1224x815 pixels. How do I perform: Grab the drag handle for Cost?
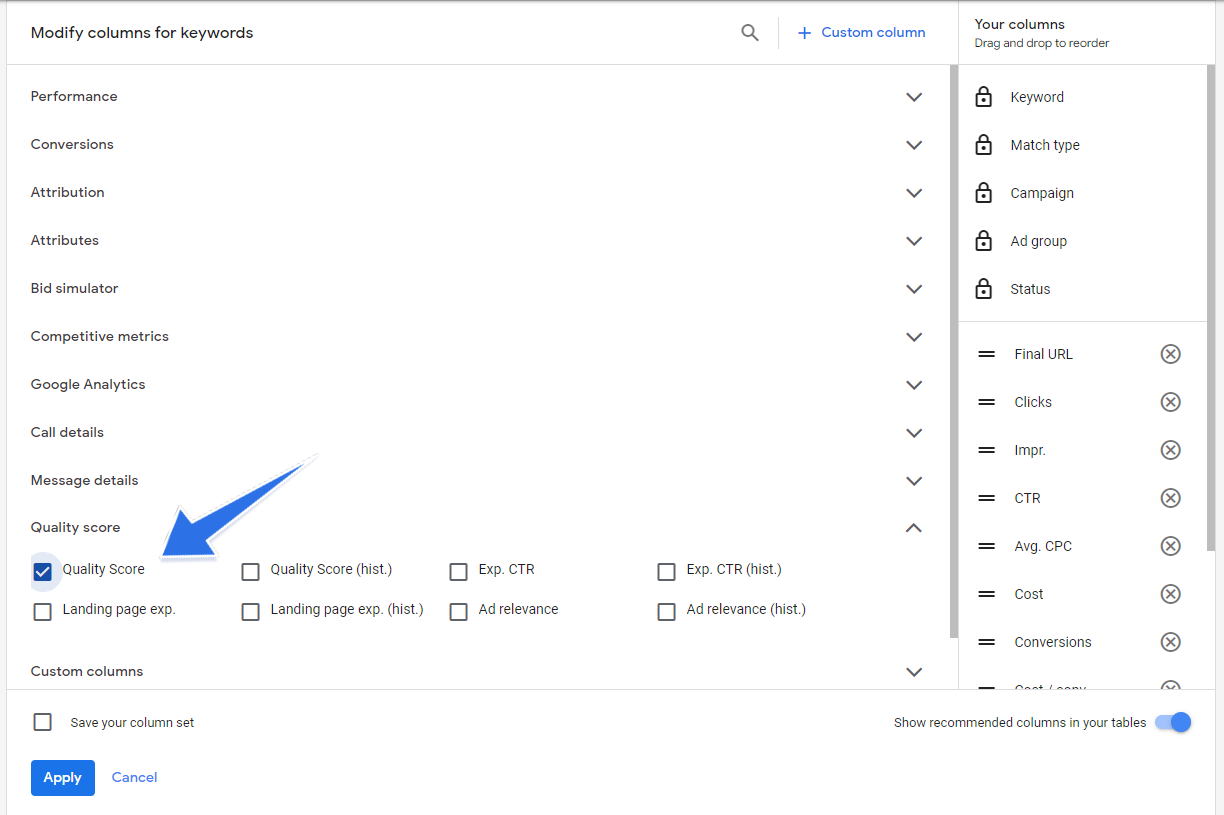click(987, 594)
